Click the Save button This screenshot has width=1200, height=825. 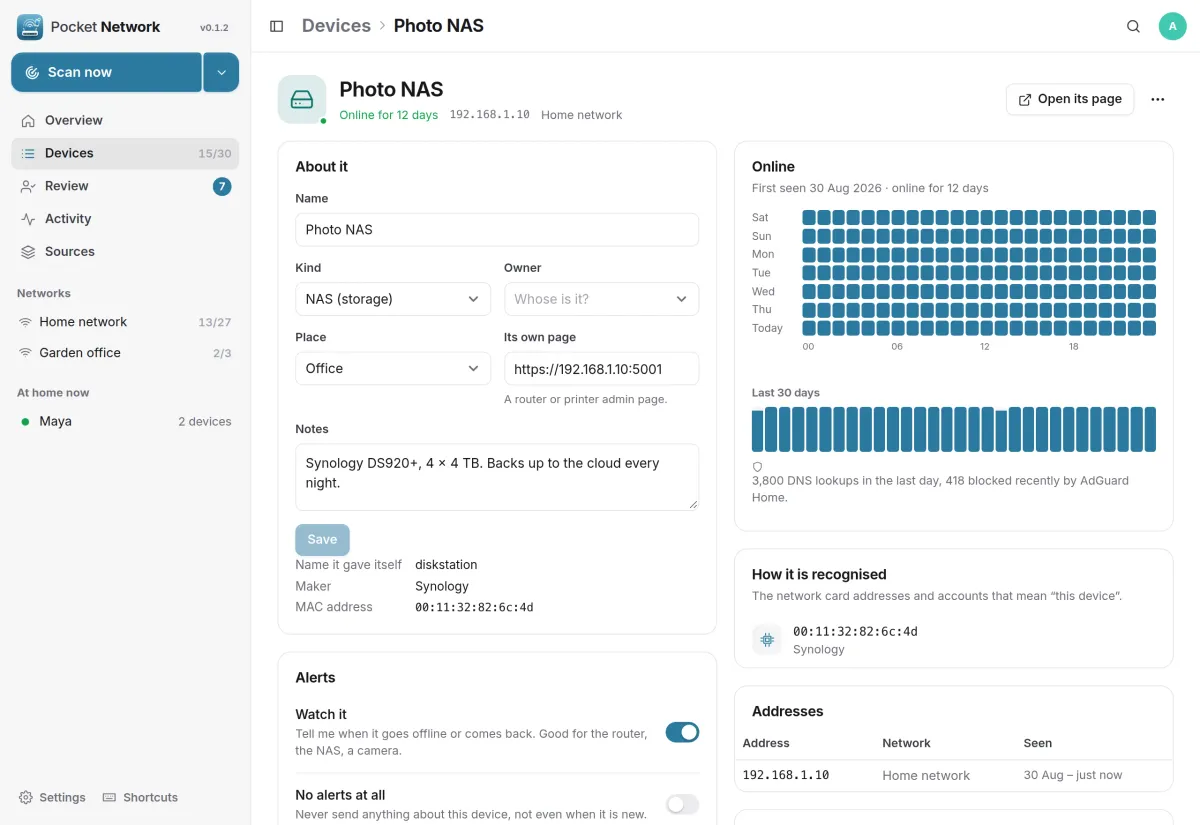[322, 539]
